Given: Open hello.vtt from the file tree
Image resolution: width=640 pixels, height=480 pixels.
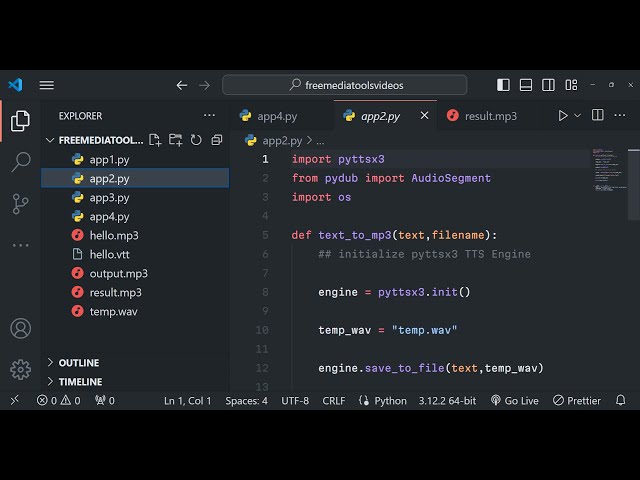Looking at the screenshot, I should tap(109, 254).
